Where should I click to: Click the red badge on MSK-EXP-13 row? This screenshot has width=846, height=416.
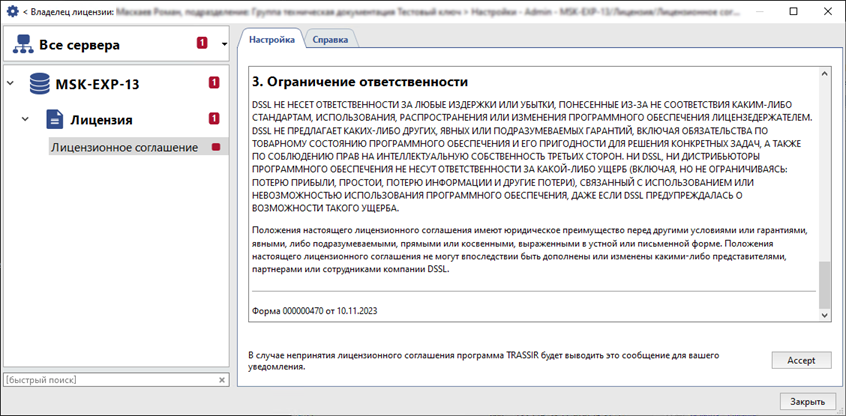point(214,83)
